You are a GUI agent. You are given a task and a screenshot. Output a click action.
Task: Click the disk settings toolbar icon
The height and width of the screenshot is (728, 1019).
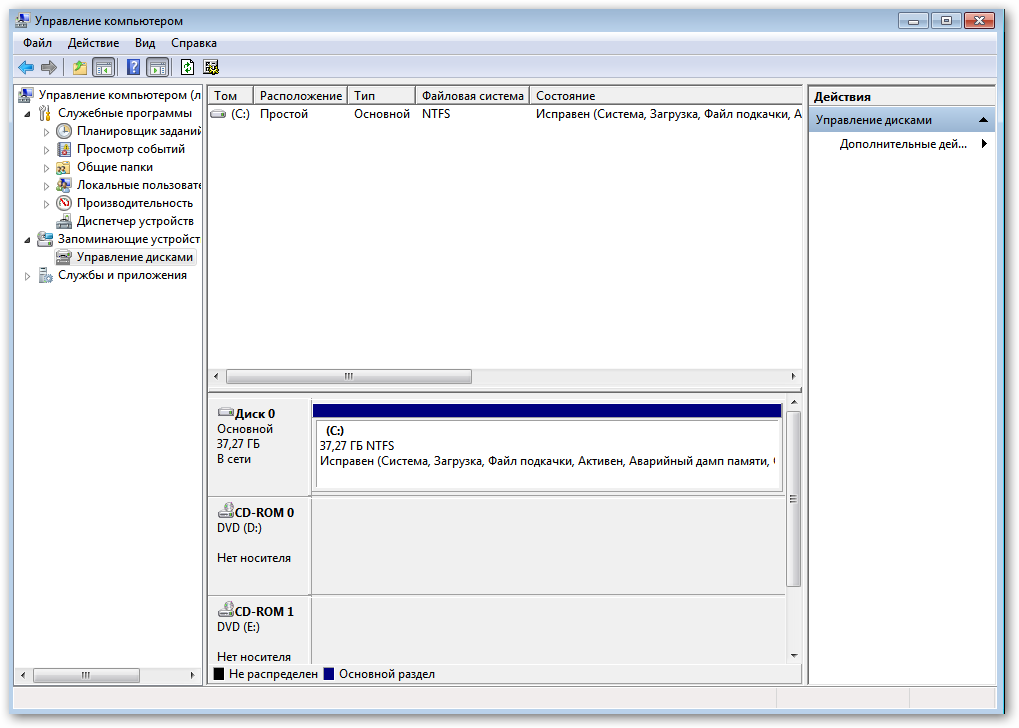click(211, 67)
